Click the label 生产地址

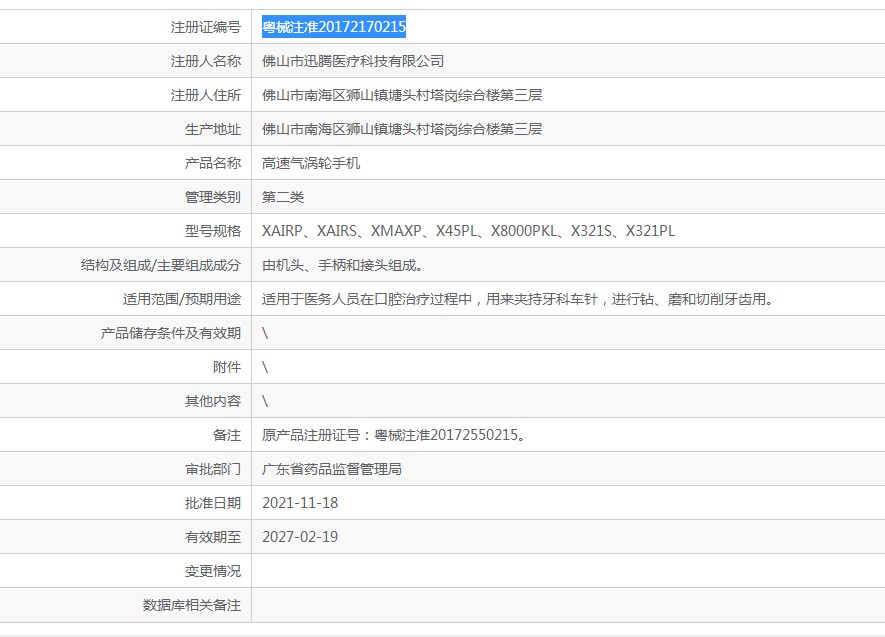(213, 129)
